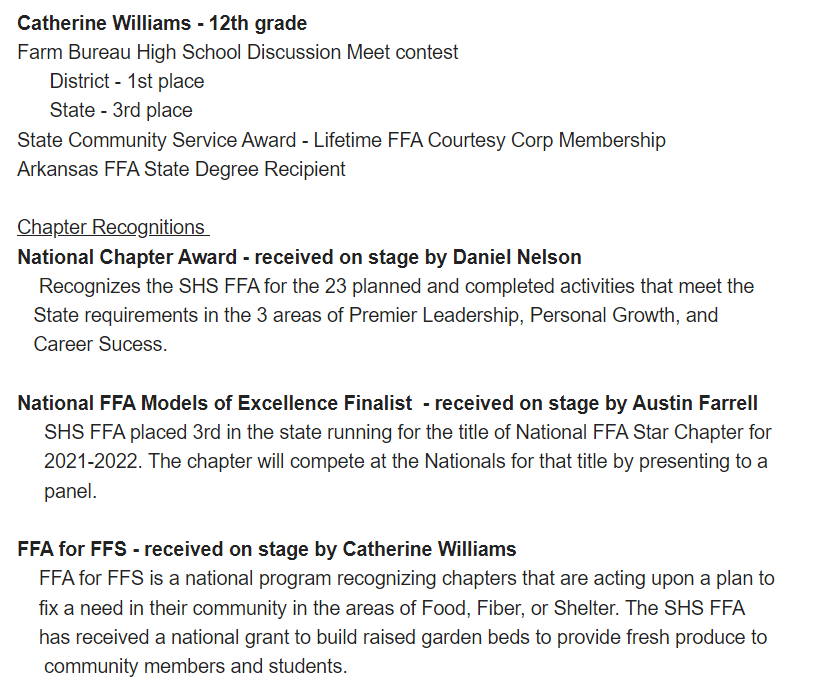This screenshot has height=681, width=813.
Task: Click the FFA for FFS heading
Action: [267, 549]
